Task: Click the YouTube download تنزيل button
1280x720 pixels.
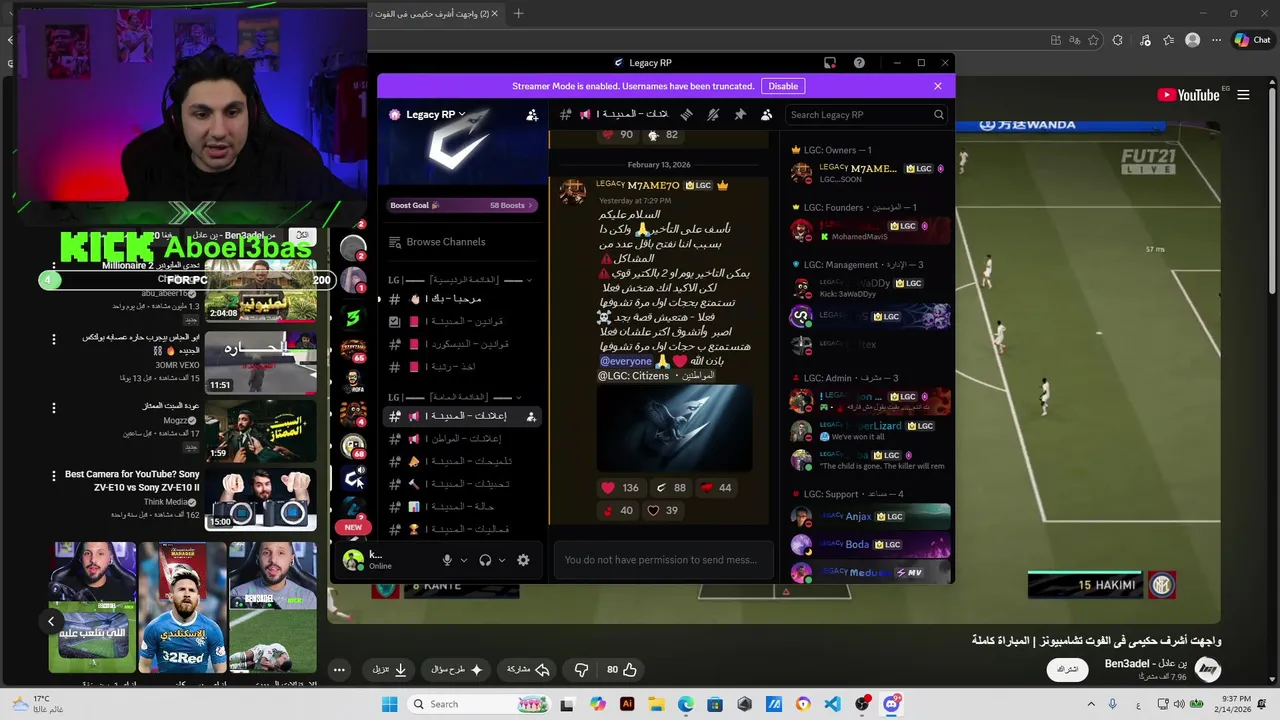Action: [x=389, y=670]
